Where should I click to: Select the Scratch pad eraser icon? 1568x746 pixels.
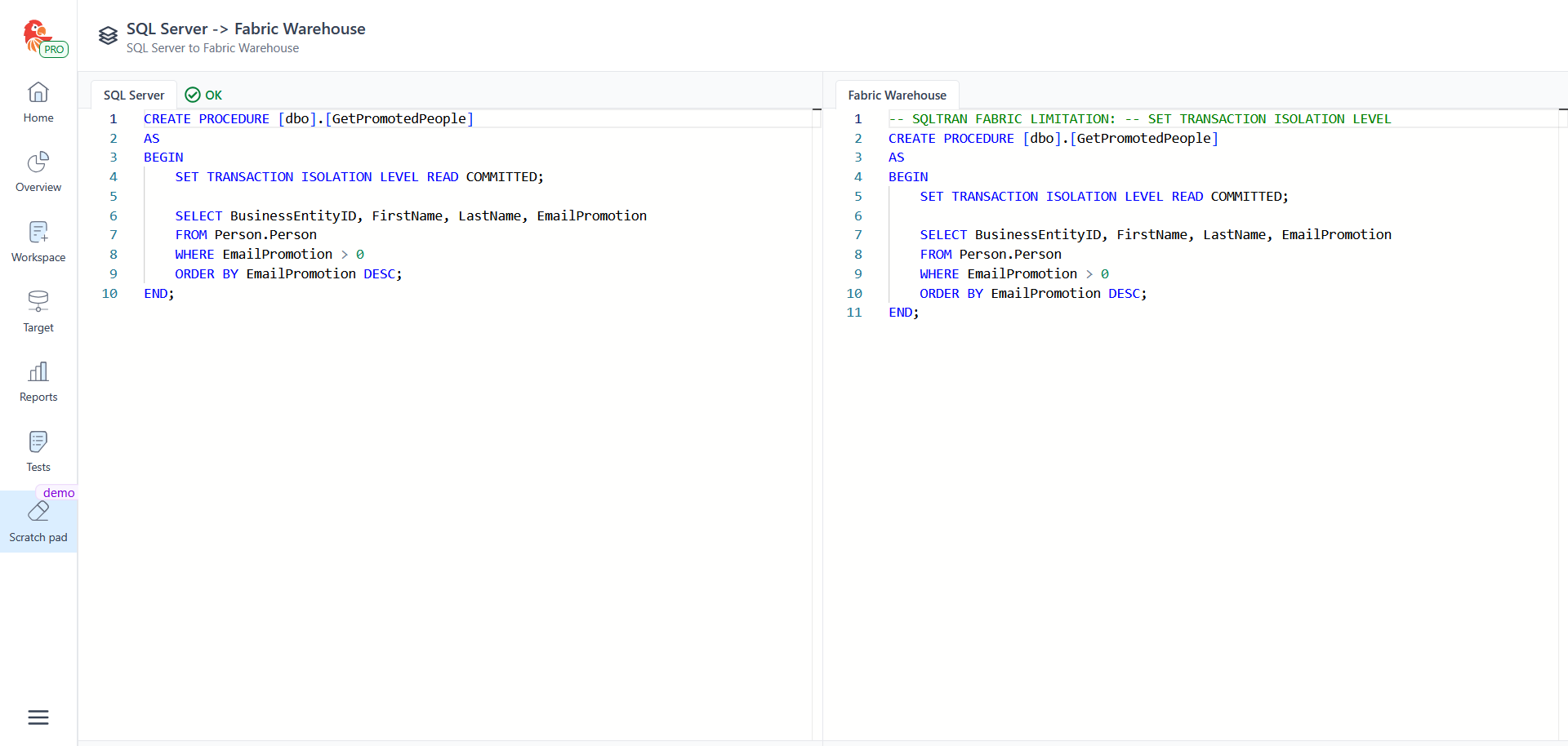38,513
